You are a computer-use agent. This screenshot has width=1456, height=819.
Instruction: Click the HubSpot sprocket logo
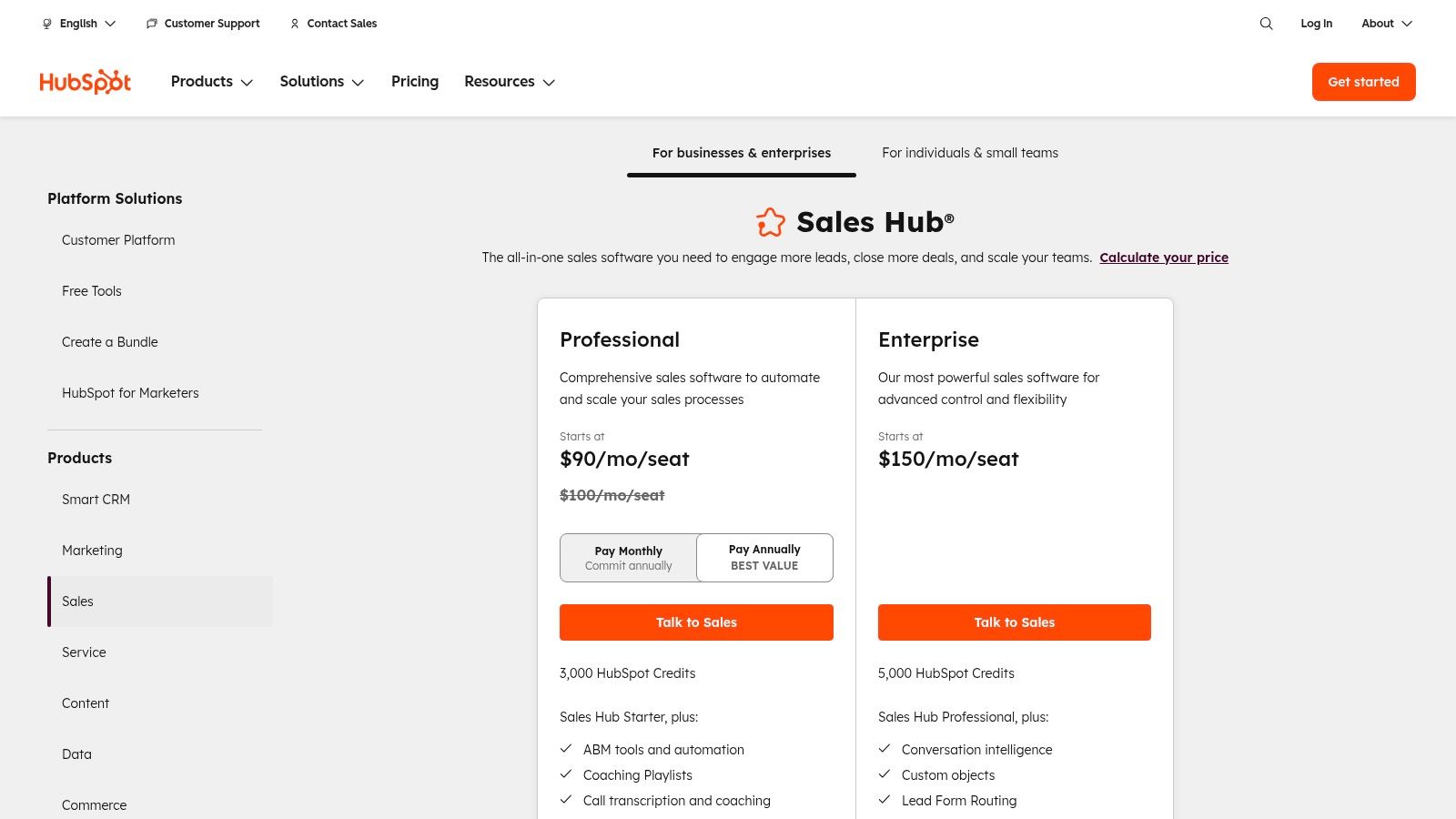coord(85,81)
